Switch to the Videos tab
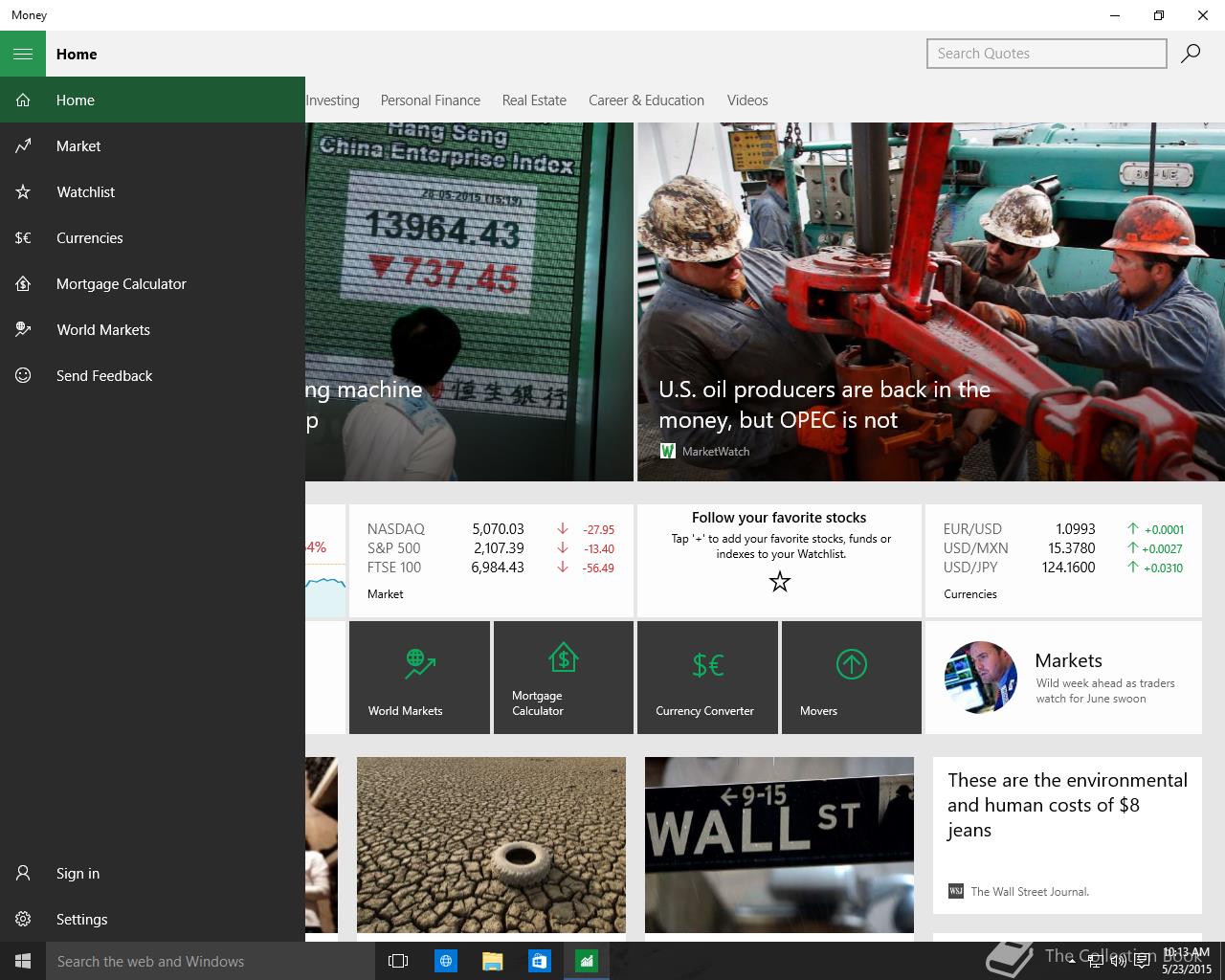 tap(747, 100)
